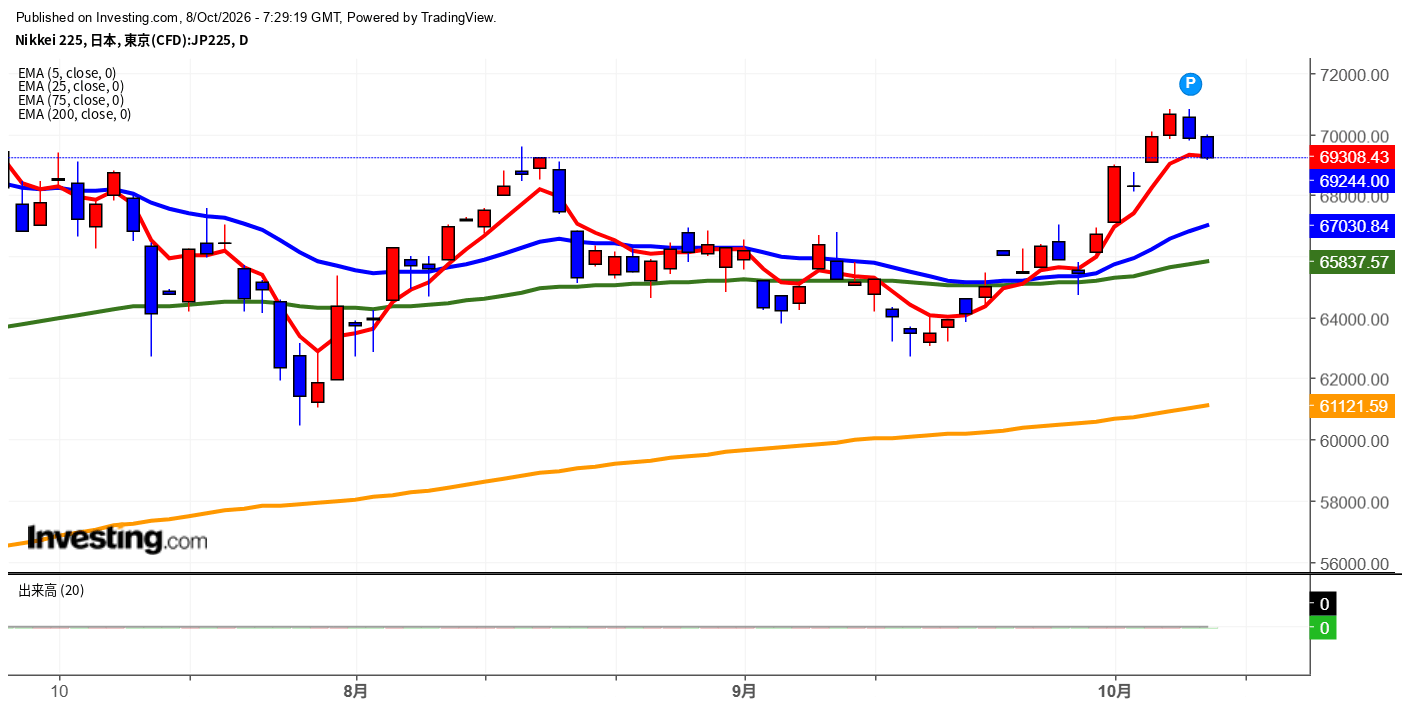The height and width of the screenshot is (708, 1402).
Task: Click the 9月 date axis label
Action: [744, 691]
